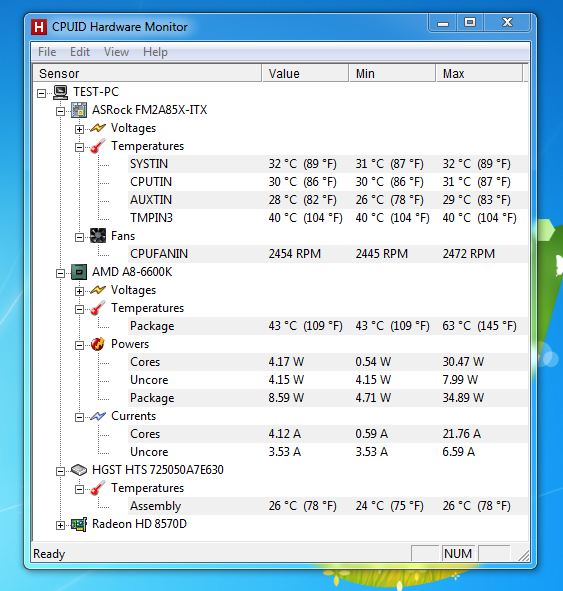Select the SYSTIN temperature row

328,164
